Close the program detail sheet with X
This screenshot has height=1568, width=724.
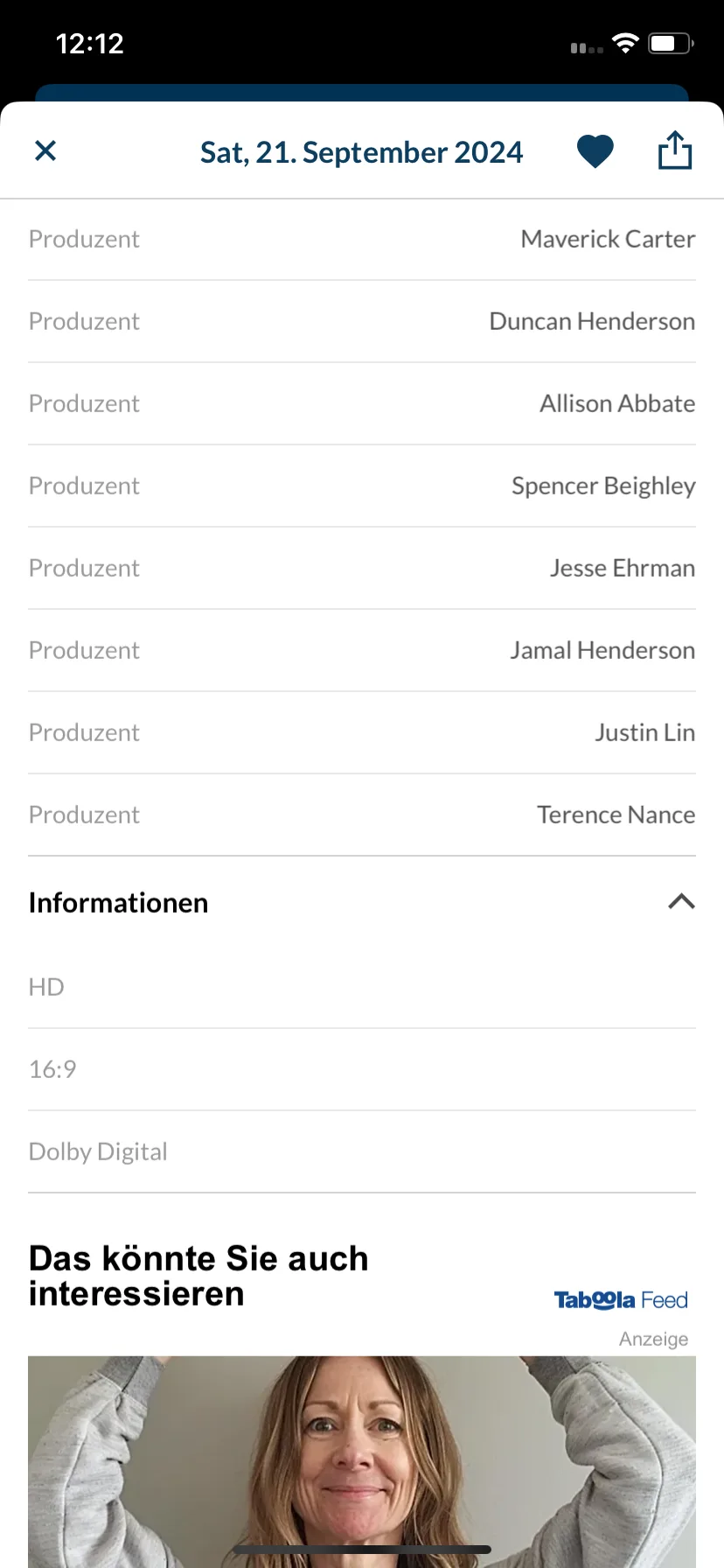click(45, 151)
